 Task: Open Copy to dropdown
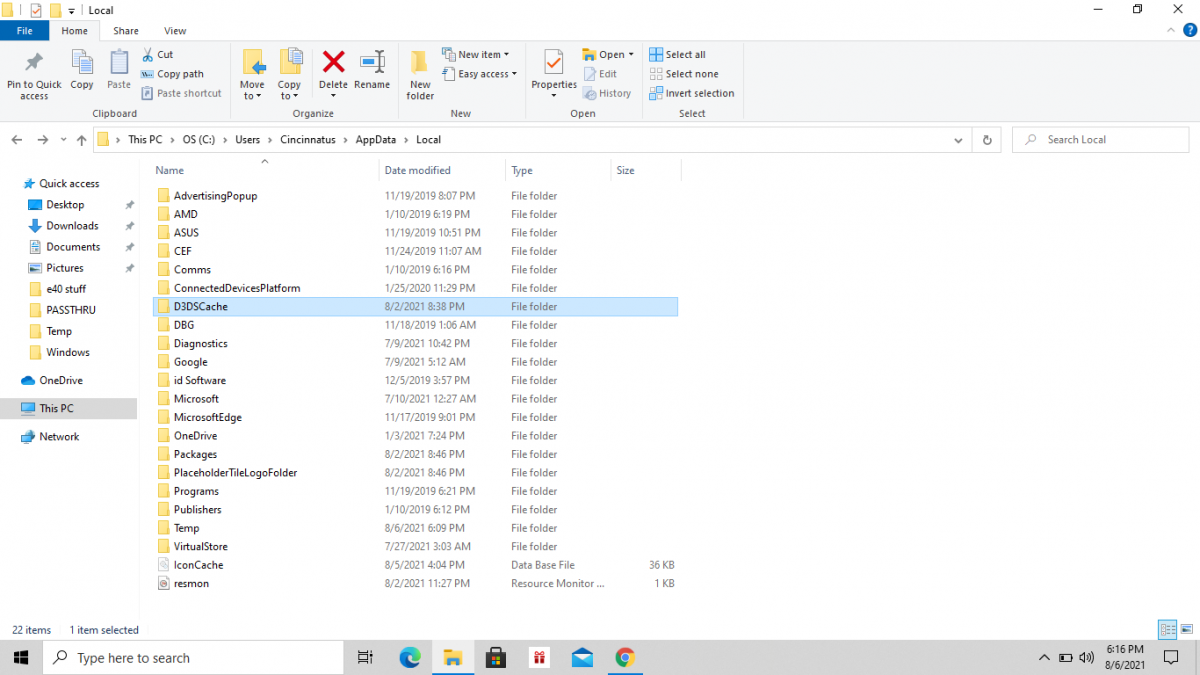290,96
